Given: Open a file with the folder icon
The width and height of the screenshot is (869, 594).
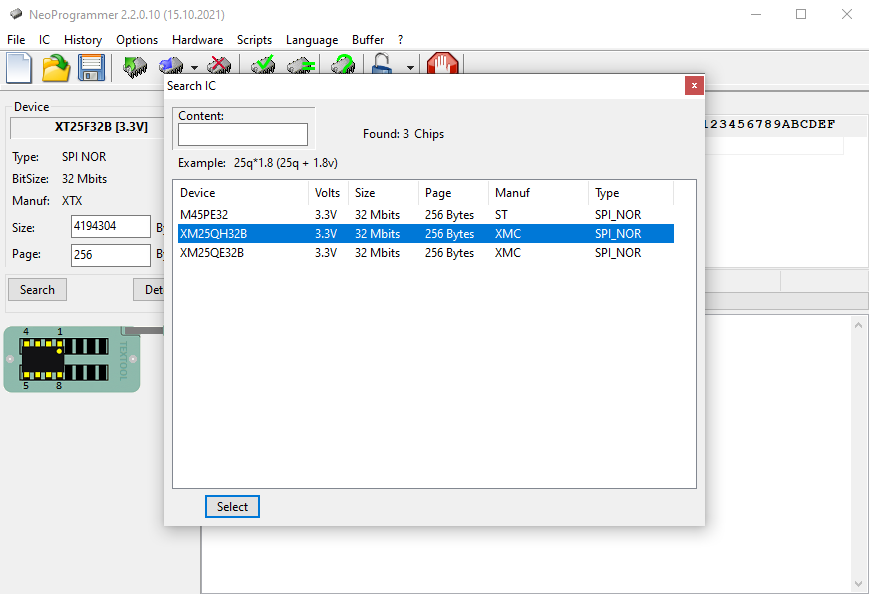Looking at the screenshot, I should point(56,68).
